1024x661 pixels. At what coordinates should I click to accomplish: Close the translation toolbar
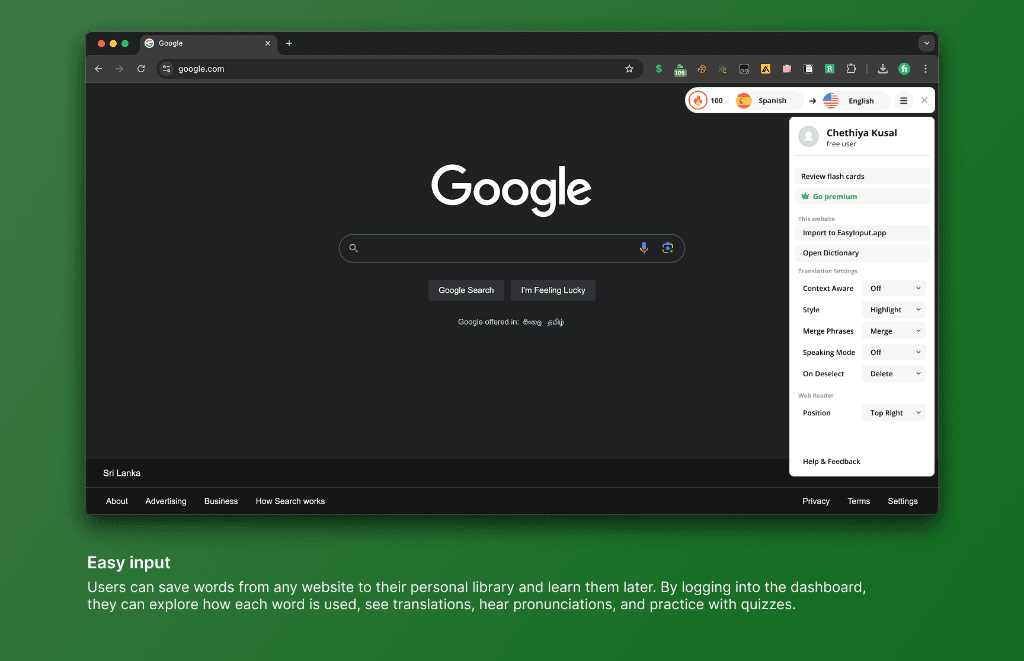(924, 101)
